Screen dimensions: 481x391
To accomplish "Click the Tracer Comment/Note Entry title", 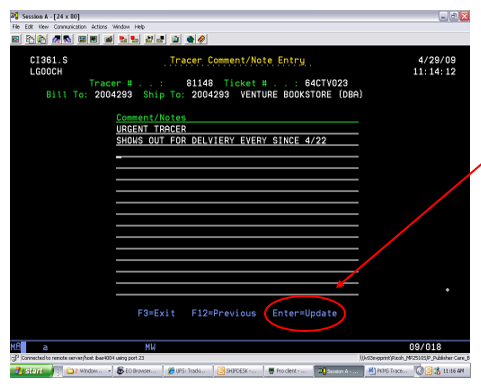I will 237,60.
